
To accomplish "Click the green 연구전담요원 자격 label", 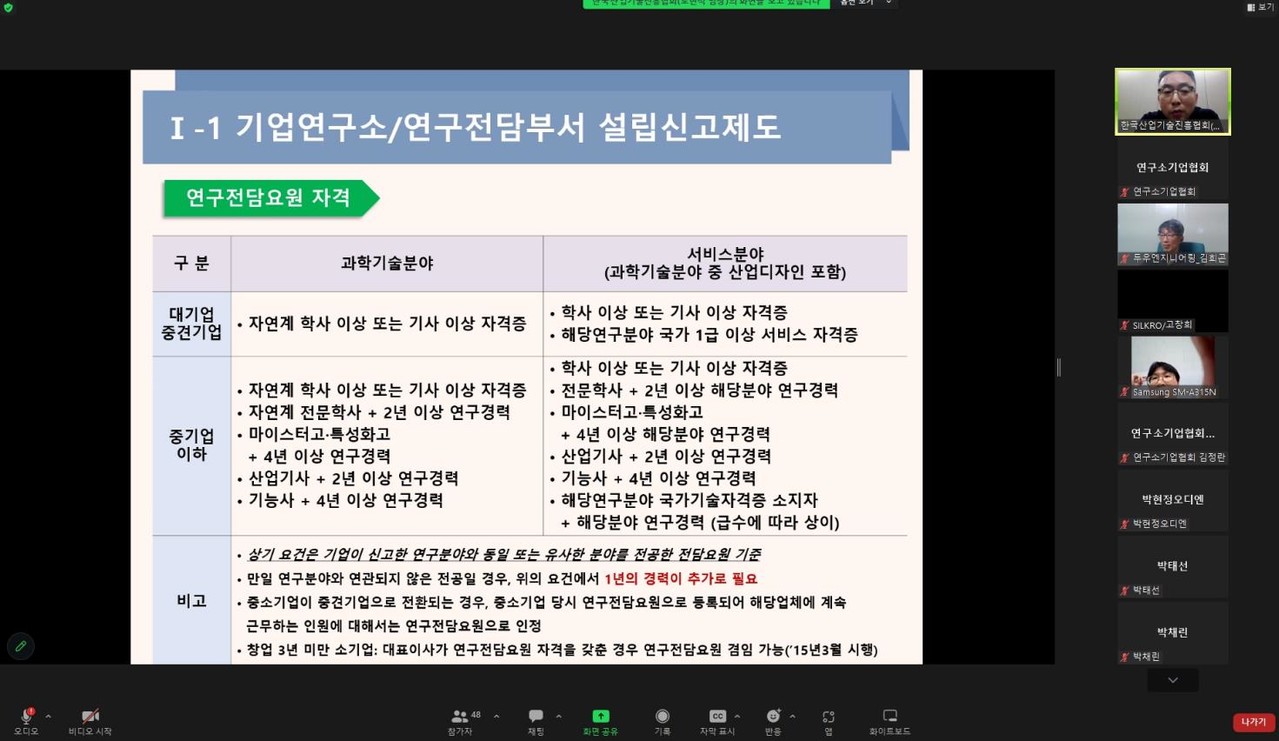I will click(270, 198).
